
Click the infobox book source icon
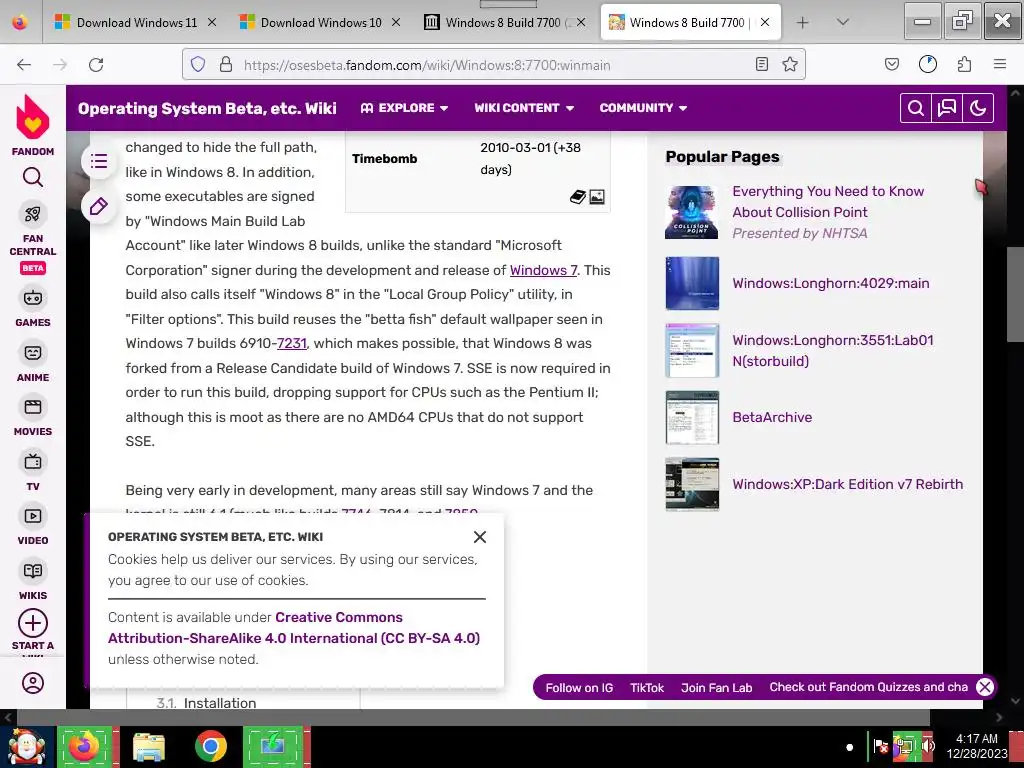pos(577,197)
